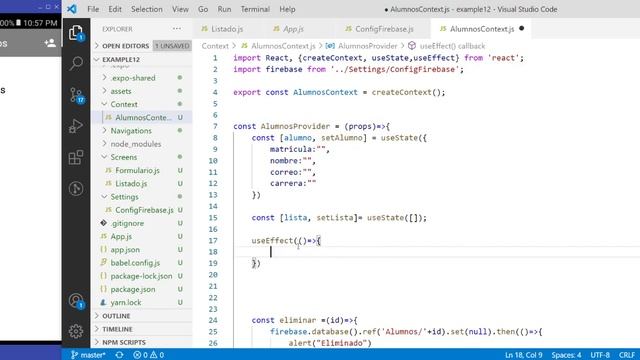This screenshot has height=360, width=640.
Task: Open AlumnosContext.js in file tree
Action: click(142, 117)
